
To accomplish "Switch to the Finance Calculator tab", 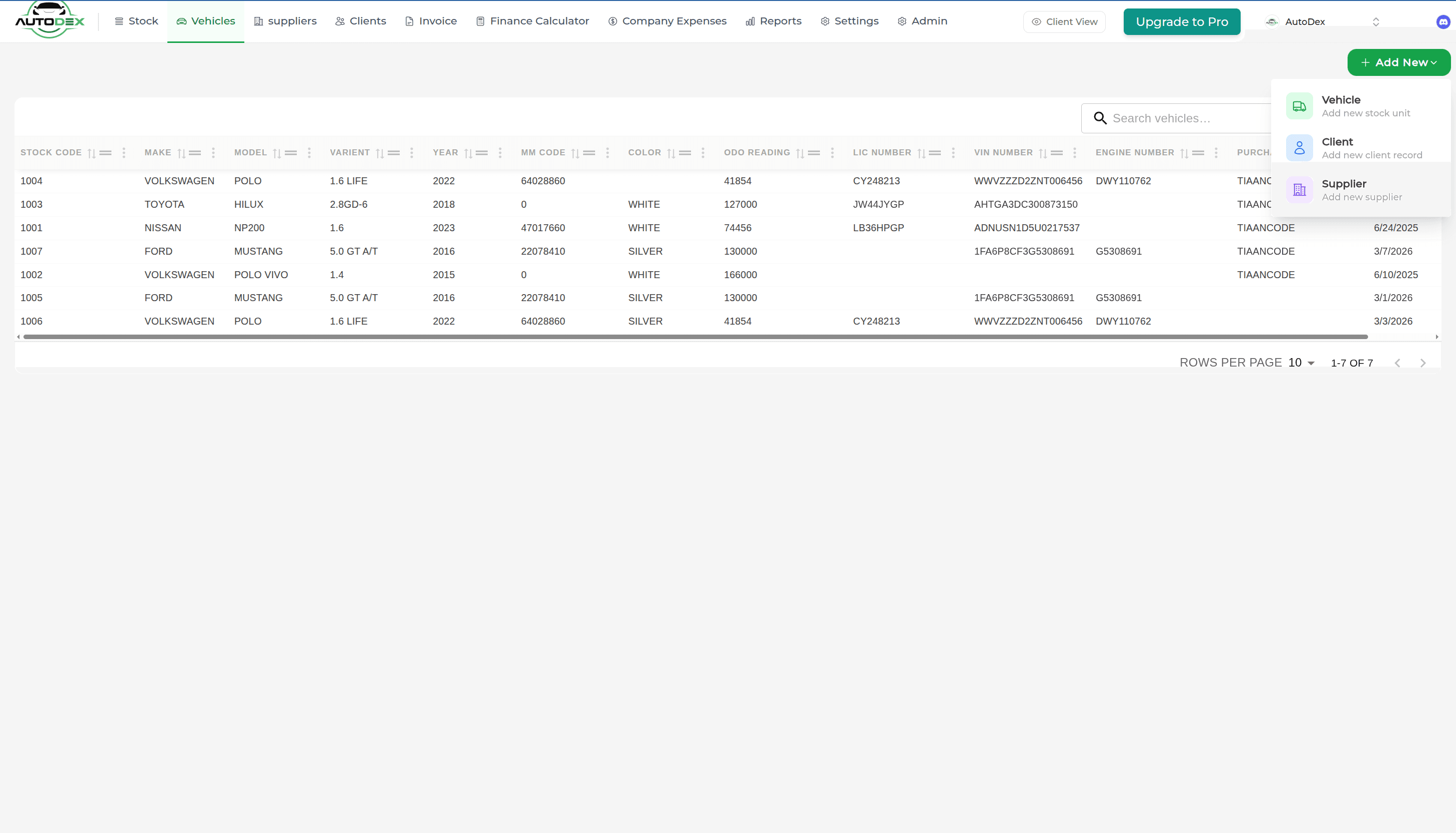I will tap(532, 21).
